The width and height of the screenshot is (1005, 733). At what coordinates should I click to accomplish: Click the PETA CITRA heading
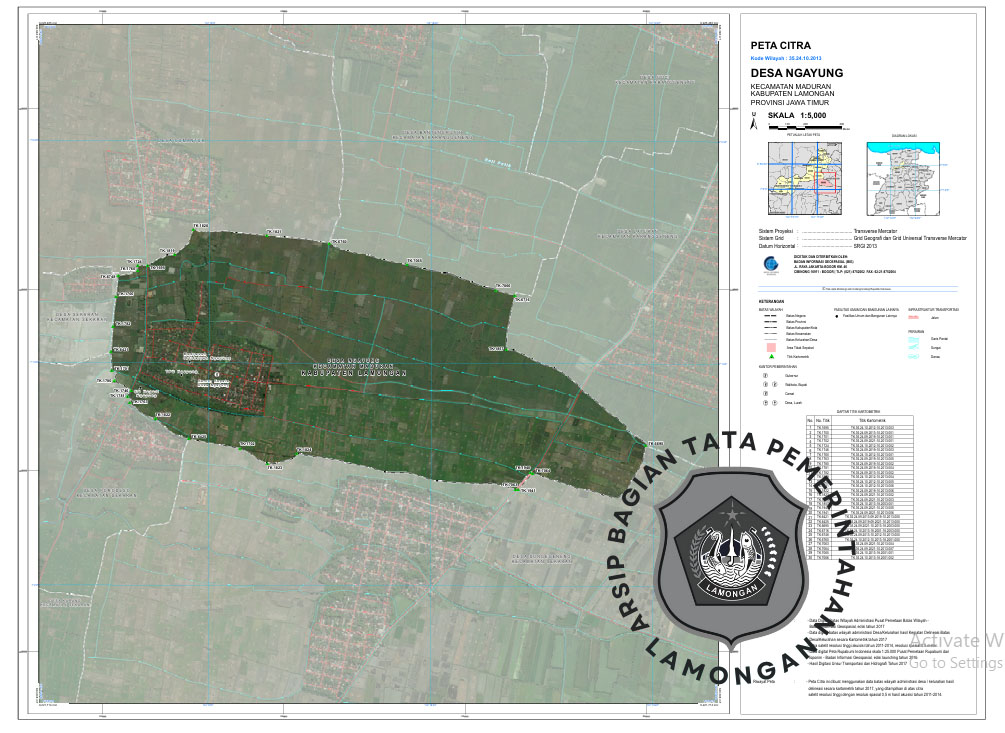click(780, 46)
